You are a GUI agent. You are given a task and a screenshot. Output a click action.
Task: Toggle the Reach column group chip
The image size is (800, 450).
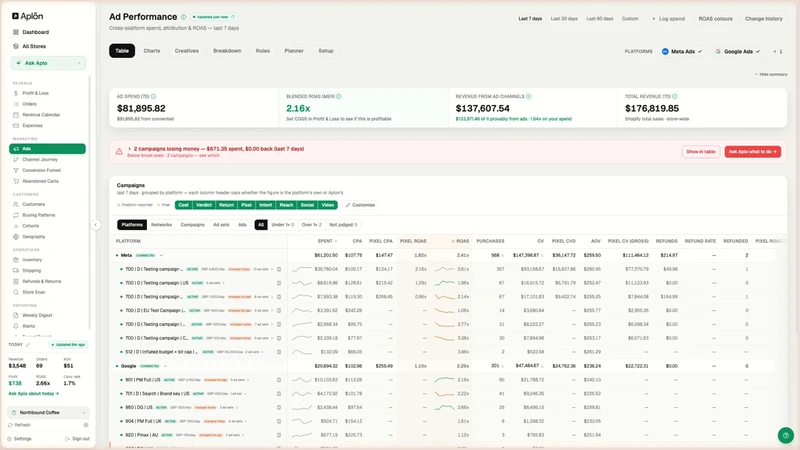287,205
